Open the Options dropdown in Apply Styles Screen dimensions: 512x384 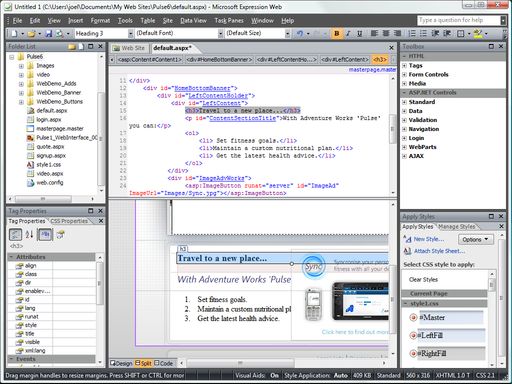(476, 239)
